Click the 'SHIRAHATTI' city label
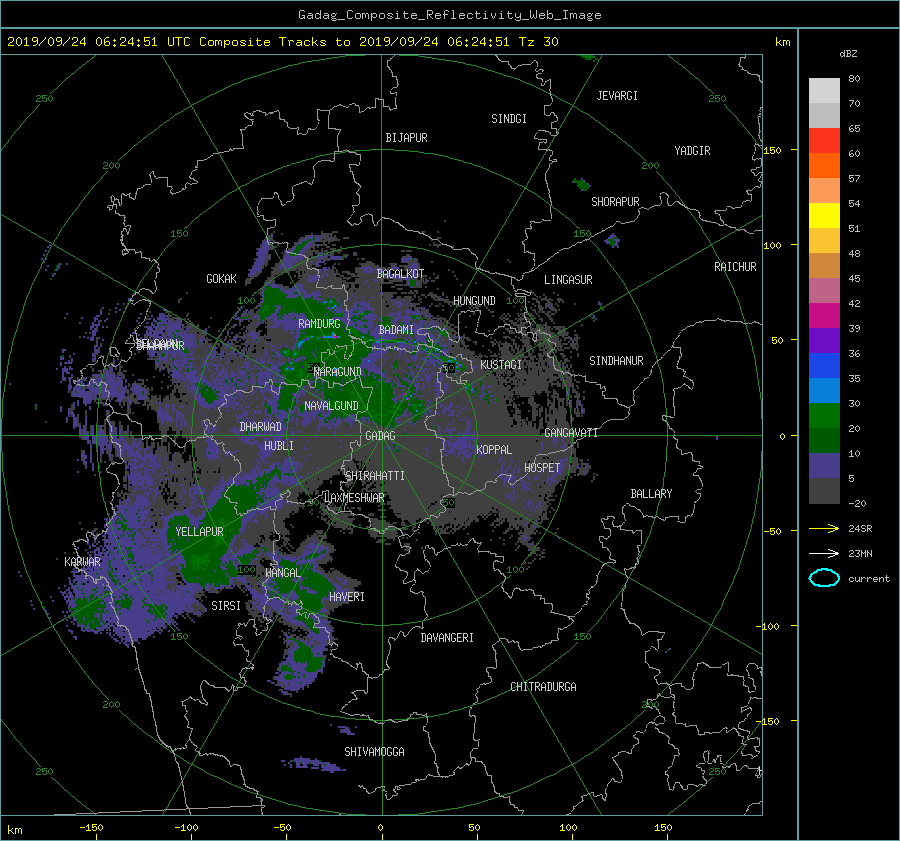The width and height of the screenshot is (900, 841). 375,476
